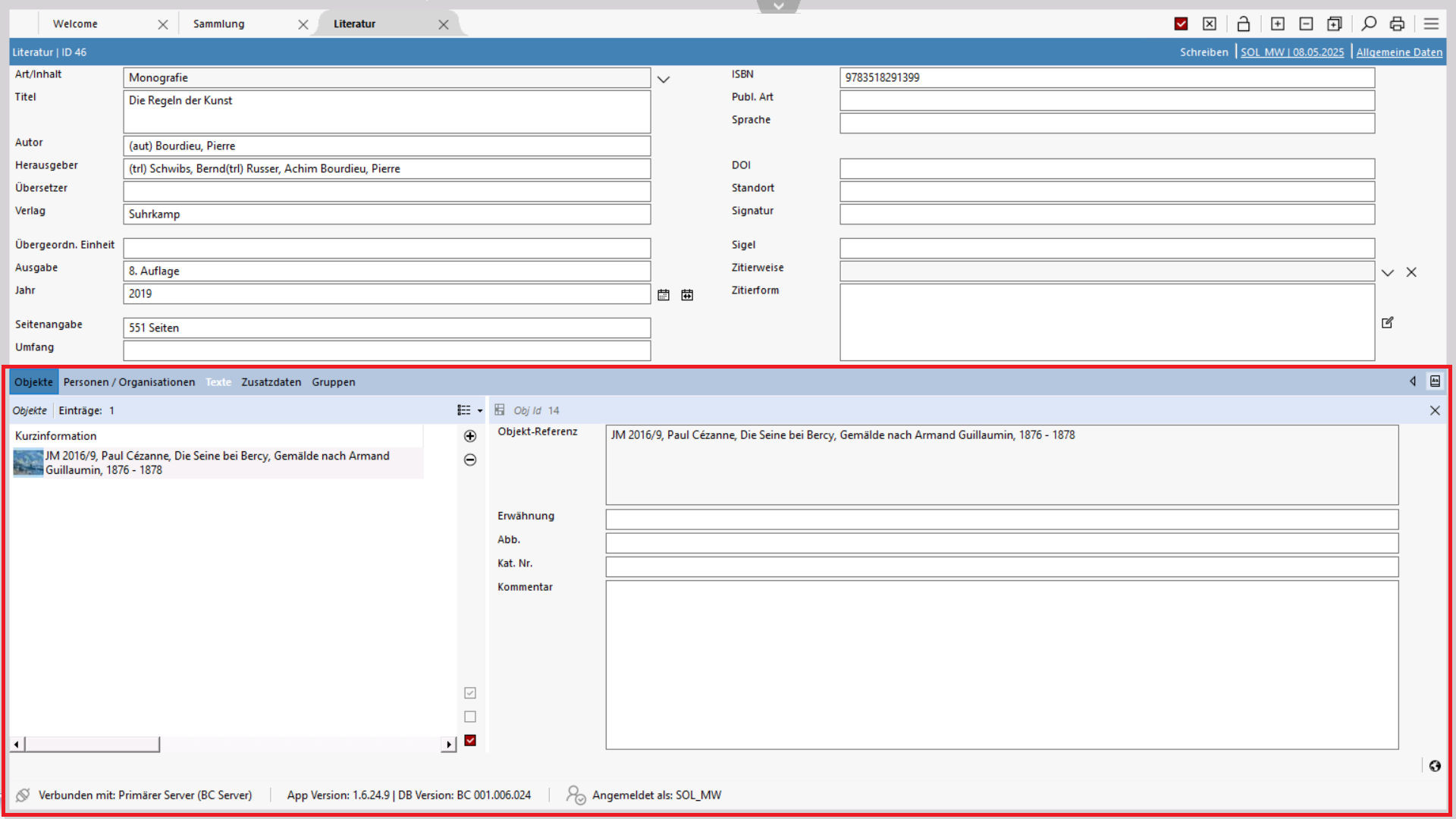The height and width of the screenshot is (819, 1456).
Task: Click the Allgemeine Daten link
Action: 1399,52
